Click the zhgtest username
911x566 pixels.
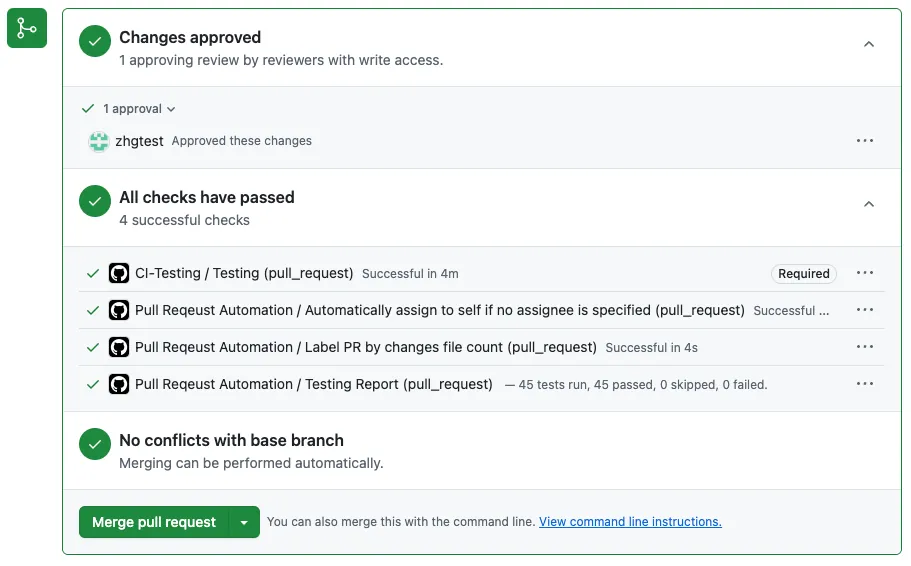[139, 141]
